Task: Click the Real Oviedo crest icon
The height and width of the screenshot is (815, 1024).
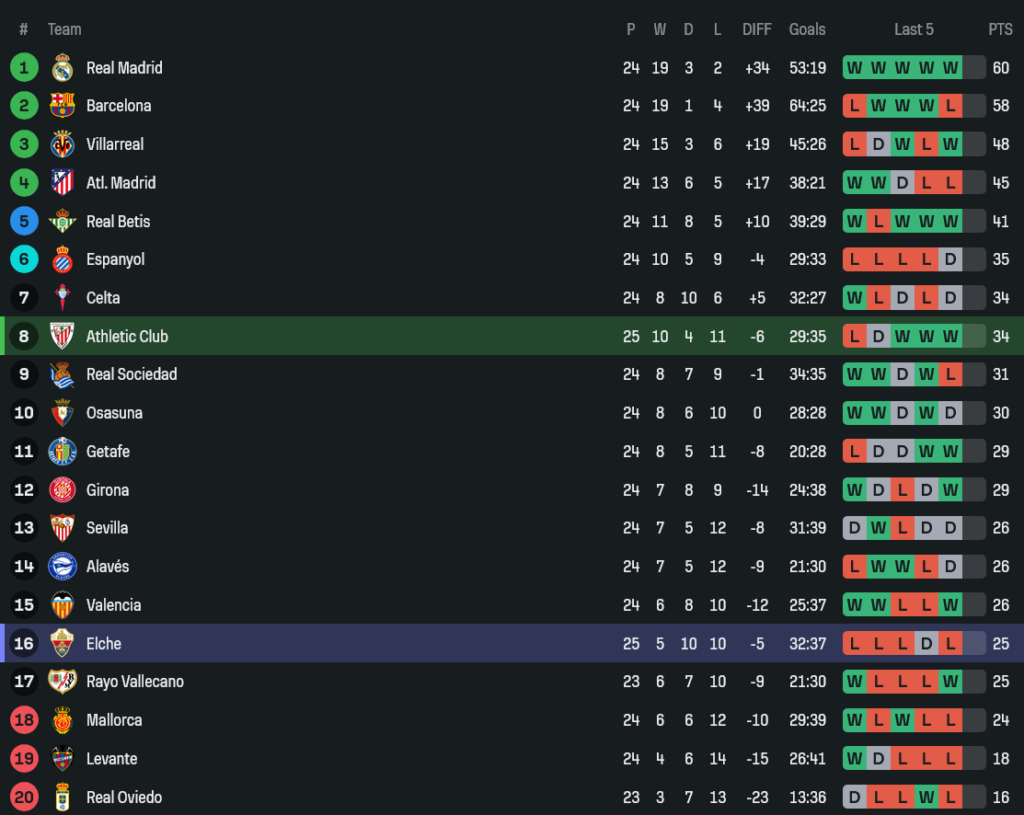Action: tap(62, 797)
